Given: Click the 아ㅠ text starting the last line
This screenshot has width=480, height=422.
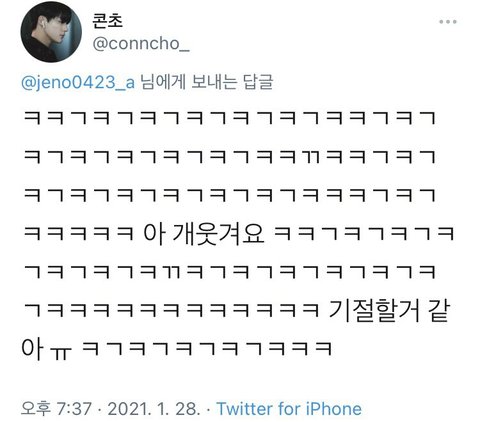Looking at the screenshot, I should (x=46, y=349).
